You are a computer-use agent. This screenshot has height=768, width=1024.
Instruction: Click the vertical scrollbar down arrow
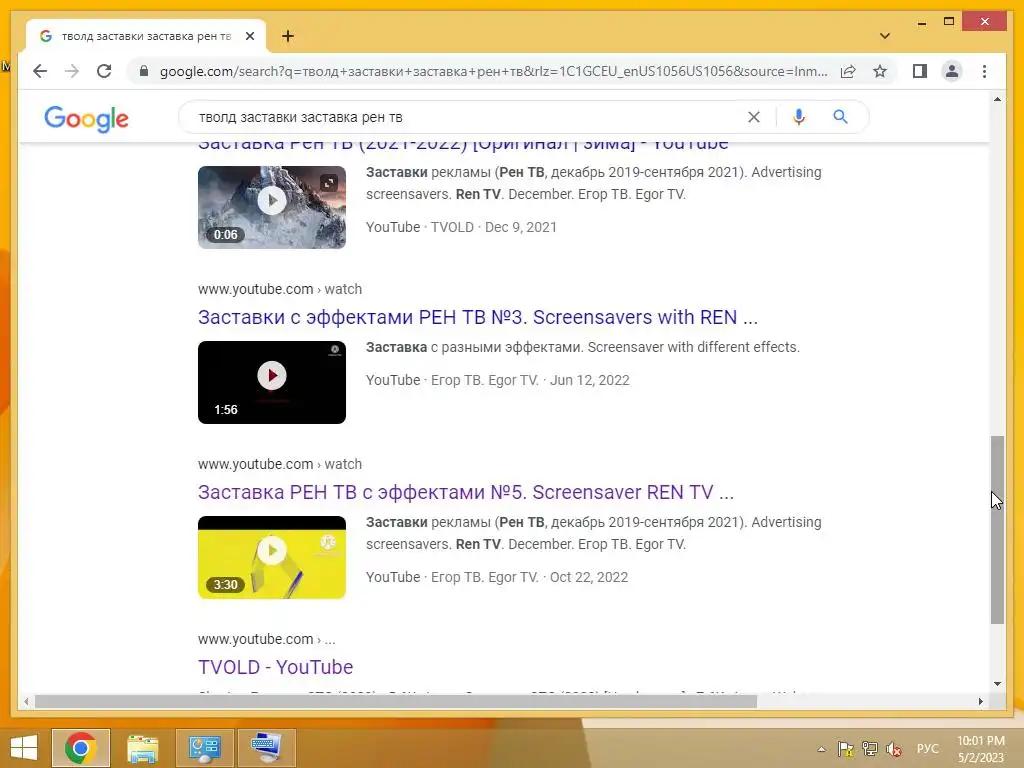click(997, 684)
